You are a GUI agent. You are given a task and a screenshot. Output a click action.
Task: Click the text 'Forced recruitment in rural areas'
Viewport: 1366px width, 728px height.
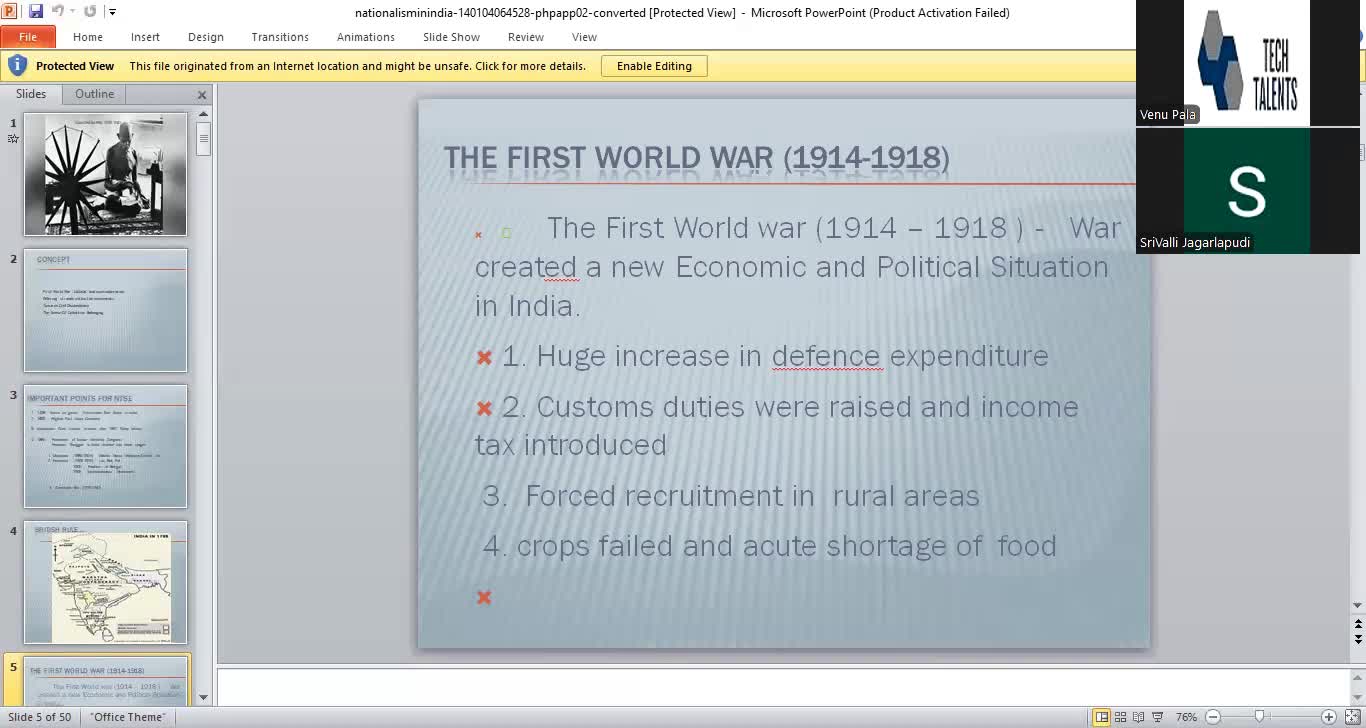[x=752, y=496]
